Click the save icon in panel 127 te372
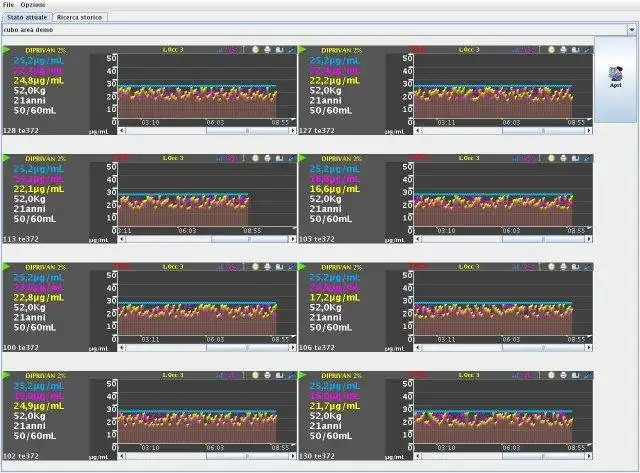Image resolution: width=640 pixels, height=473 pixels. (x=575, y=50)
